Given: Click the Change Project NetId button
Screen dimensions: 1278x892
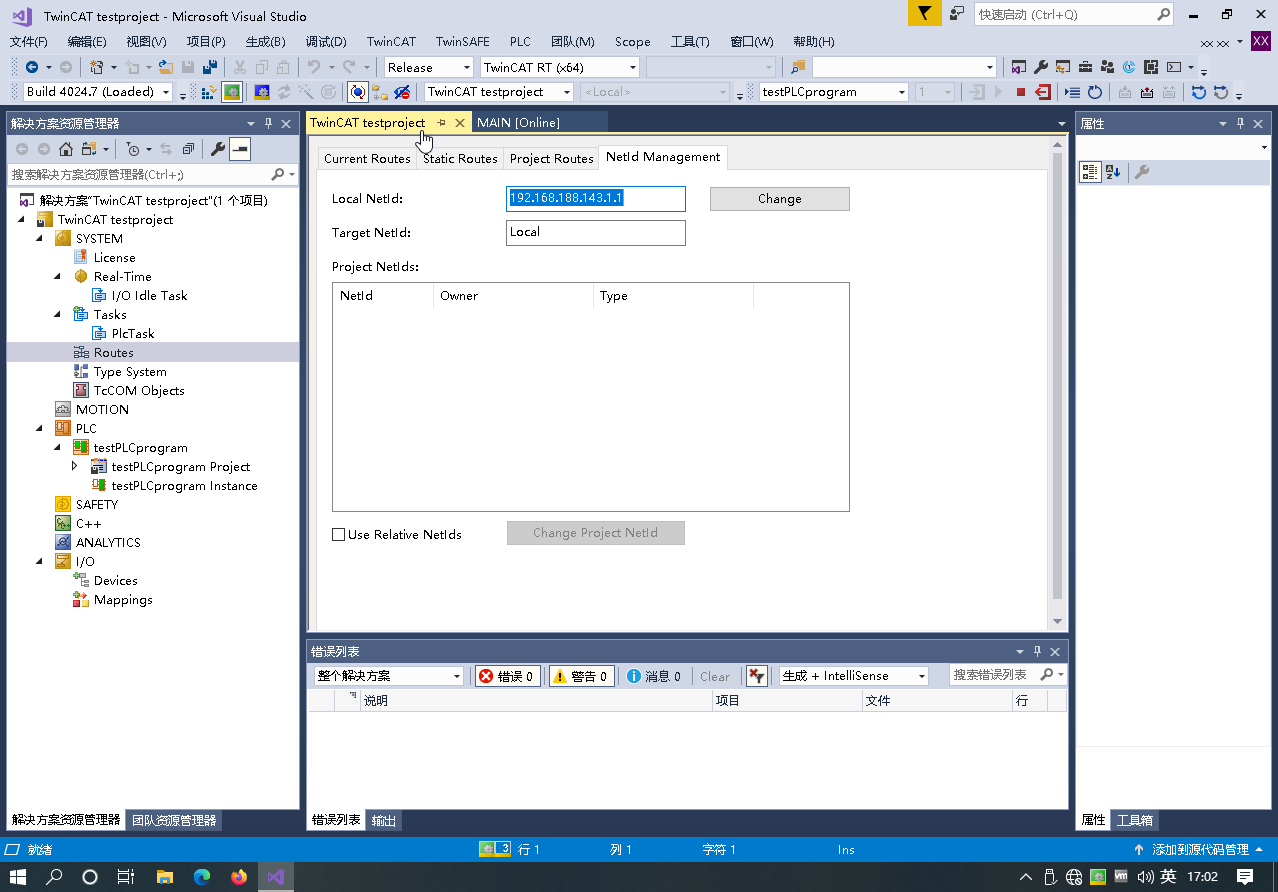Looking at the screenshot, I should pyautogui.click(x=596, y=533).
